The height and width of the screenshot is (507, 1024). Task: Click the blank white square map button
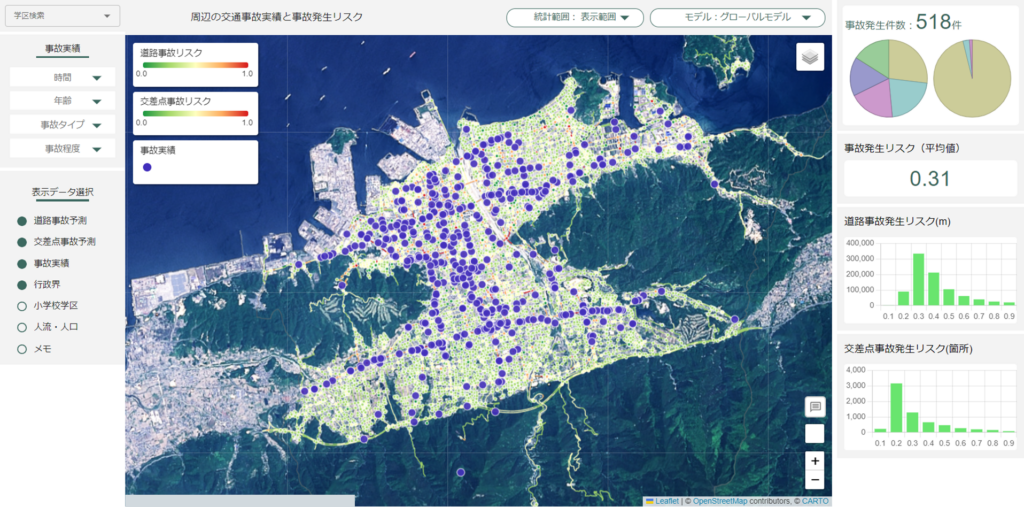coord(814,434)
